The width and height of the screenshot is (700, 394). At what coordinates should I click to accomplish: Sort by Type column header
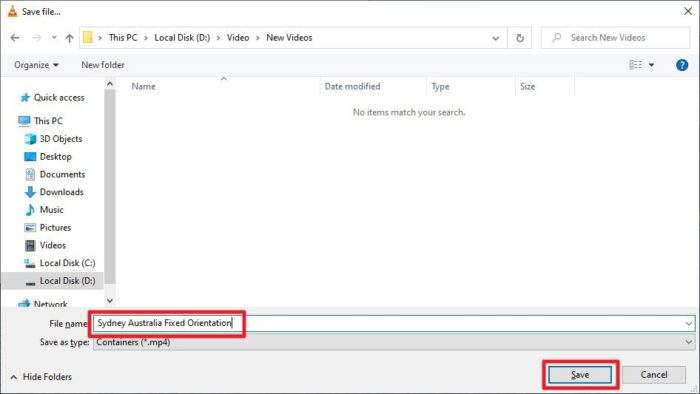click(x=441, y=87)
